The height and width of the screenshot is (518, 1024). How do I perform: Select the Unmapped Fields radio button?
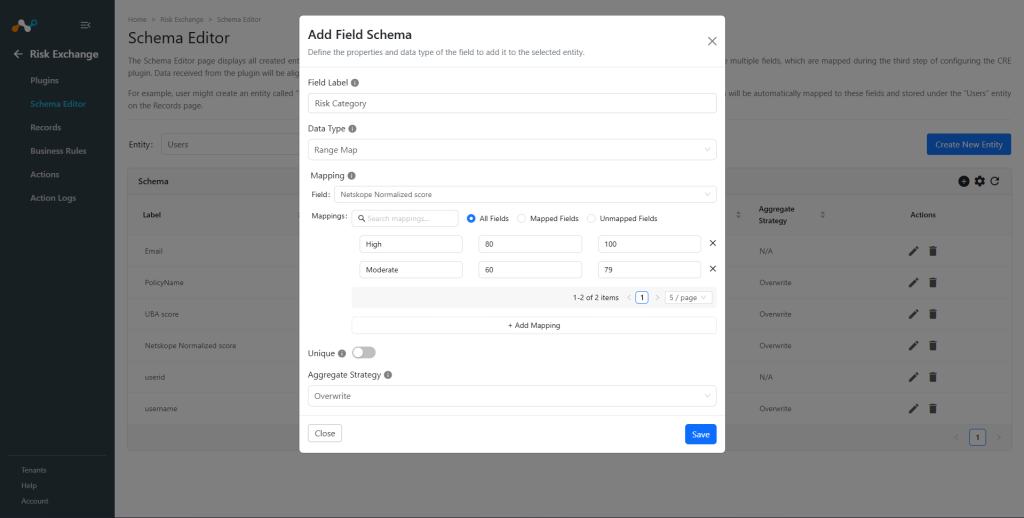click(x=591, y=218)
